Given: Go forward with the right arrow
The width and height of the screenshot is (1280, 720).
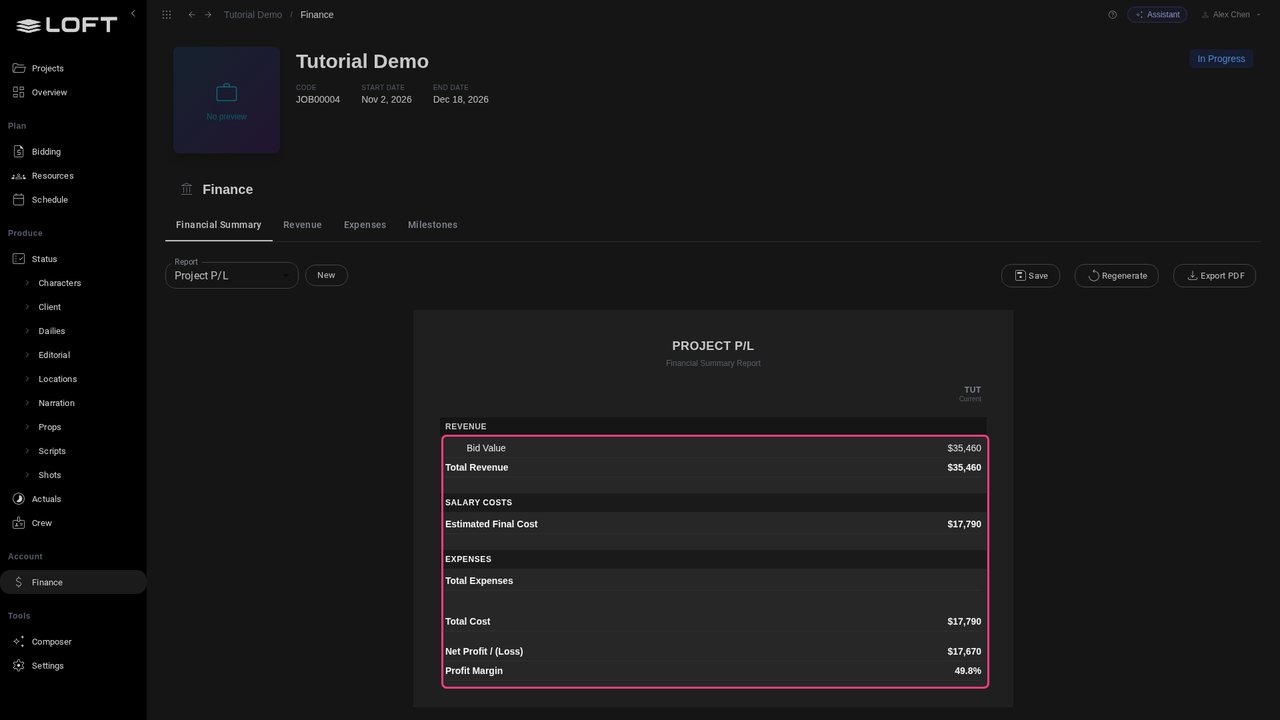Looking at the screenshot, I should [208, 15].
